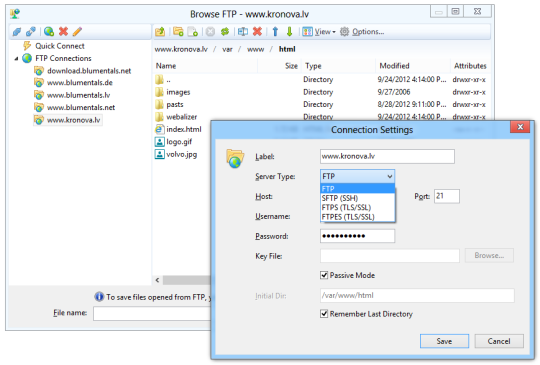The height and width of the screenshot is (365, 540).
Task: Click into the File name input field
Action: pos(152,313)
